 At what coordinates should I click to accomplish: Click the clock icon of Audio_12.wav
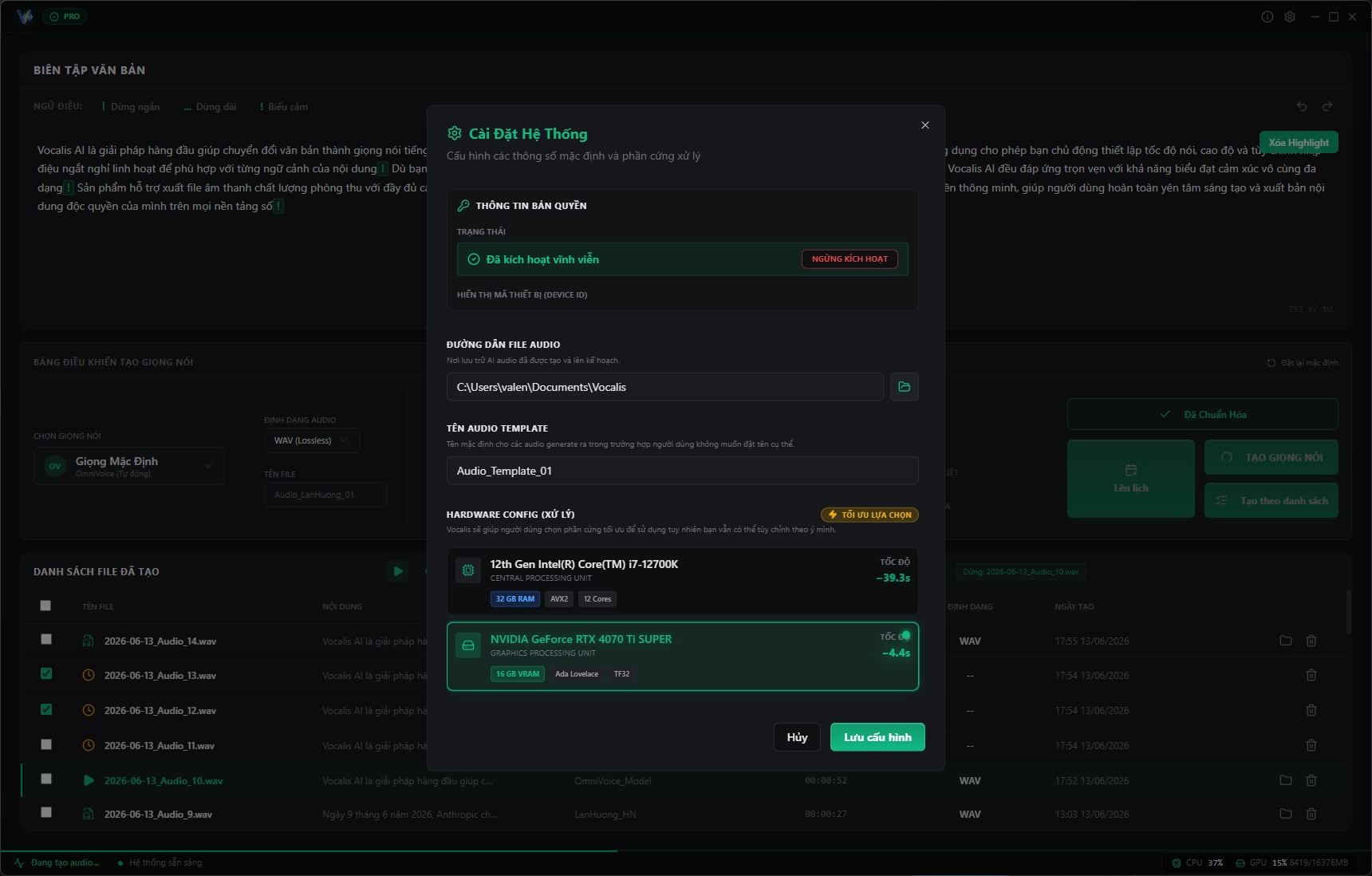pyautogui.click(x=89, y=710)
